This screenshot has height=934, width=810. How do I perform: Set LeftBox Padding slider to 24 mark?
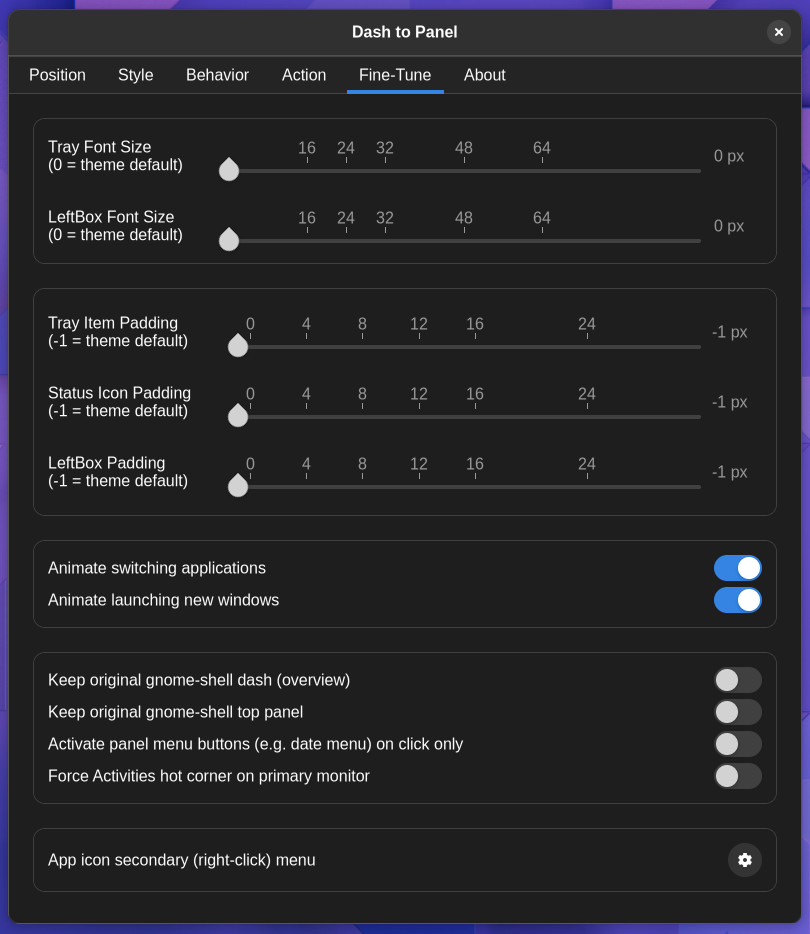point(587,487)
